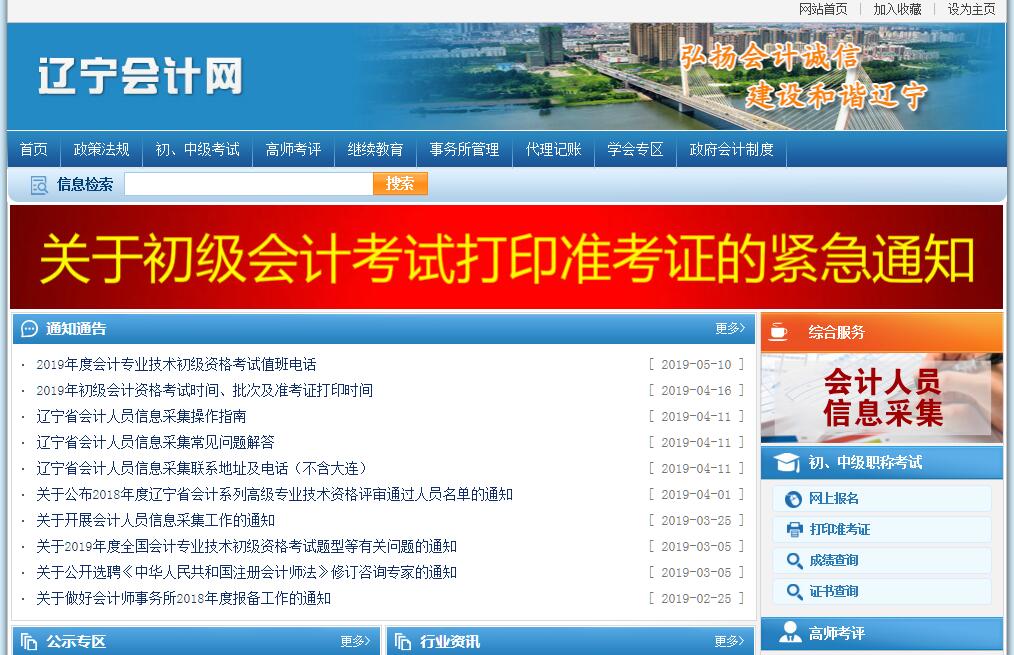The image size is (1014, 655).
Task: Open notice 2019年初级会计资格考试时间、批次及准考证打印时间
Action: coord(204,391)
